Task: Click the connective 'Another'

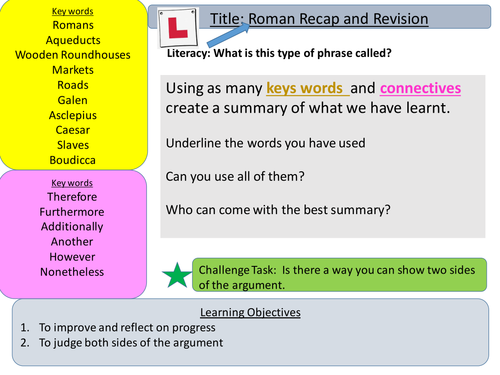Action: 72,242
